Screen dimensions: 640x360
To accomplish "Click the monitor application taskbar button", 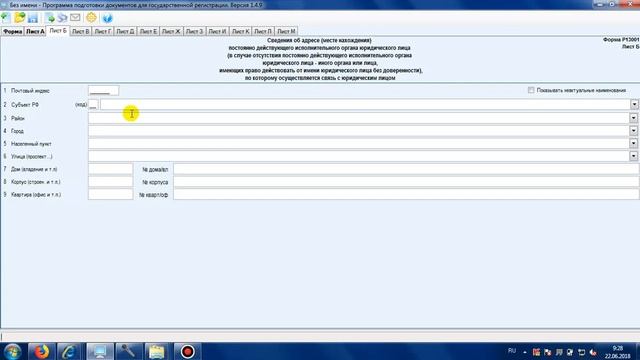I will coord(100,351).
